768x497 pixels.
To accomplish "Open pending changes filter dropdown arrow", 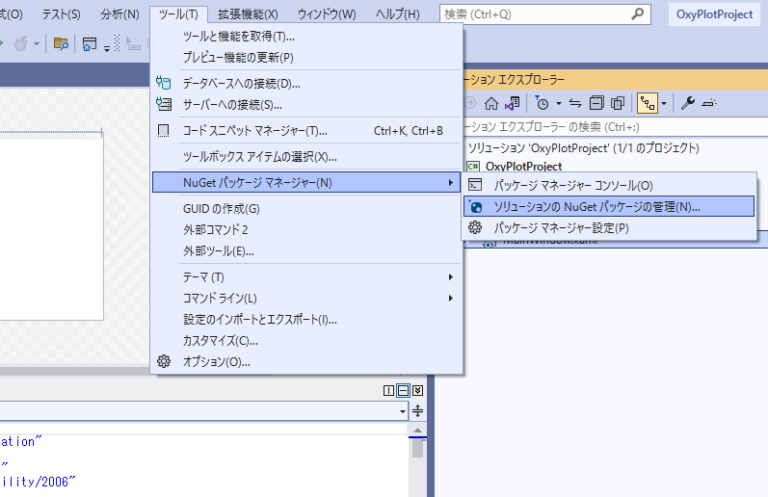I will (x=558, y=103).
